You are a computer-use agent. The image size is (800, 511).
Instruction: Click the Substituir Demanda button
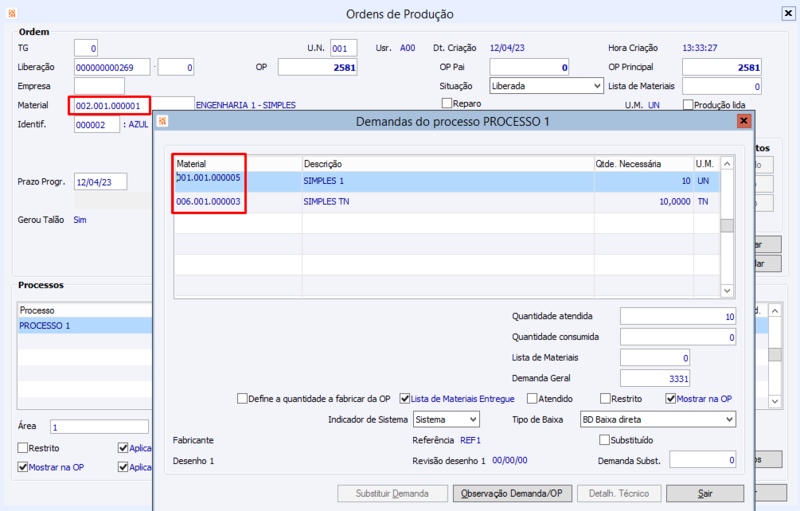392,493
